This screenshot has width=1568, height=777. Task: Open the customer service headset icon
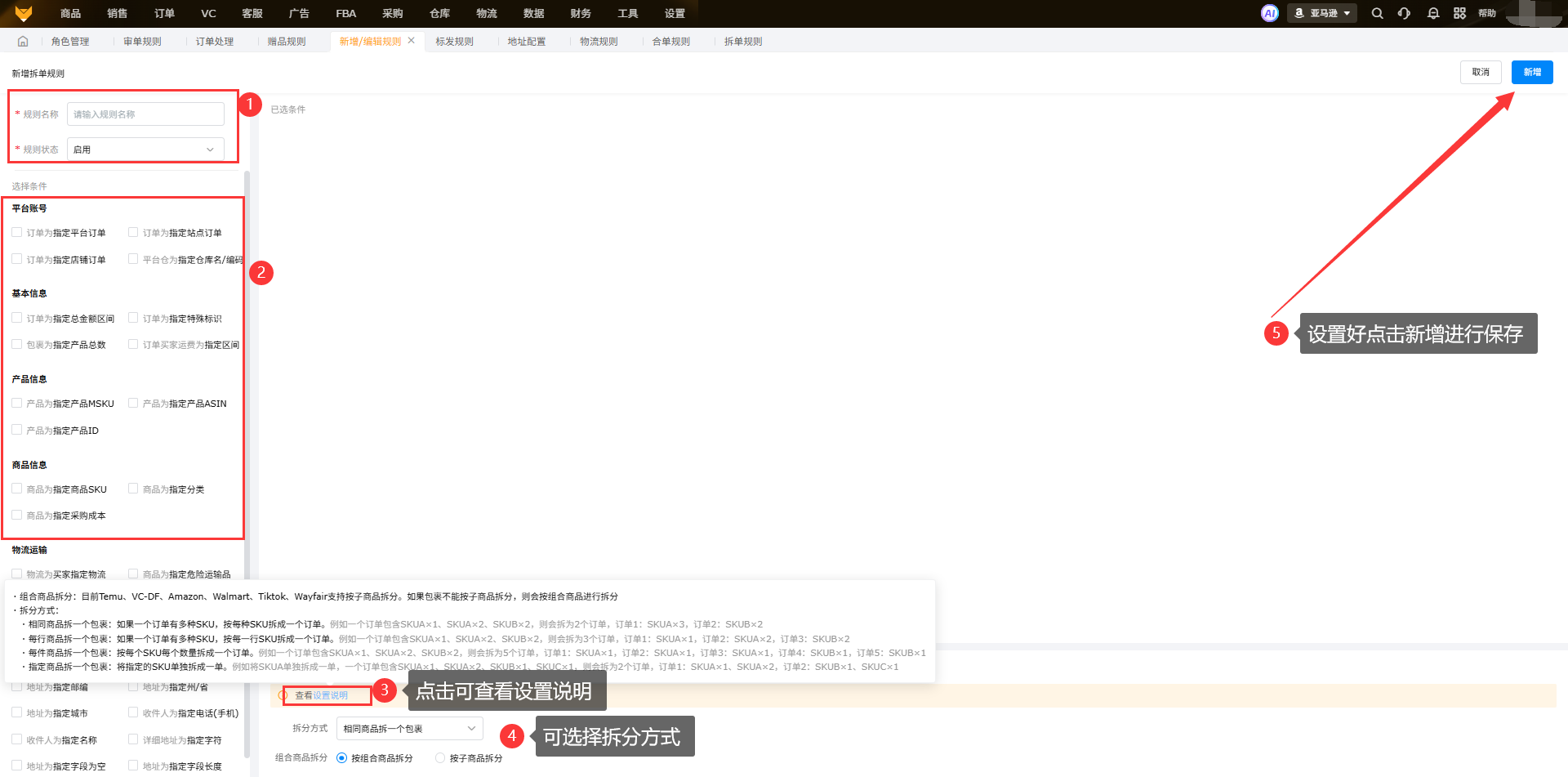(x=1404, y=13)
